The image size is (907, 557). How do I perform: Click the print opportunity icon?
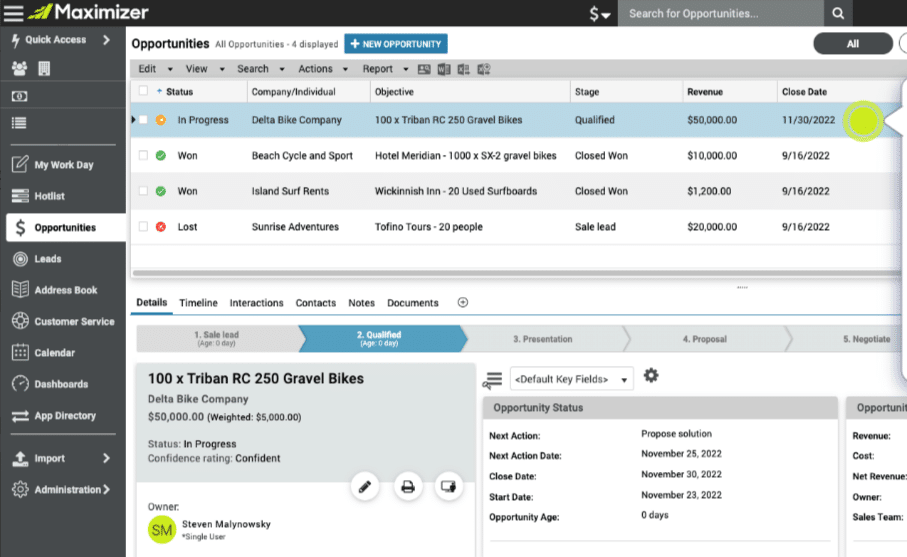click(x=408, y=486)
